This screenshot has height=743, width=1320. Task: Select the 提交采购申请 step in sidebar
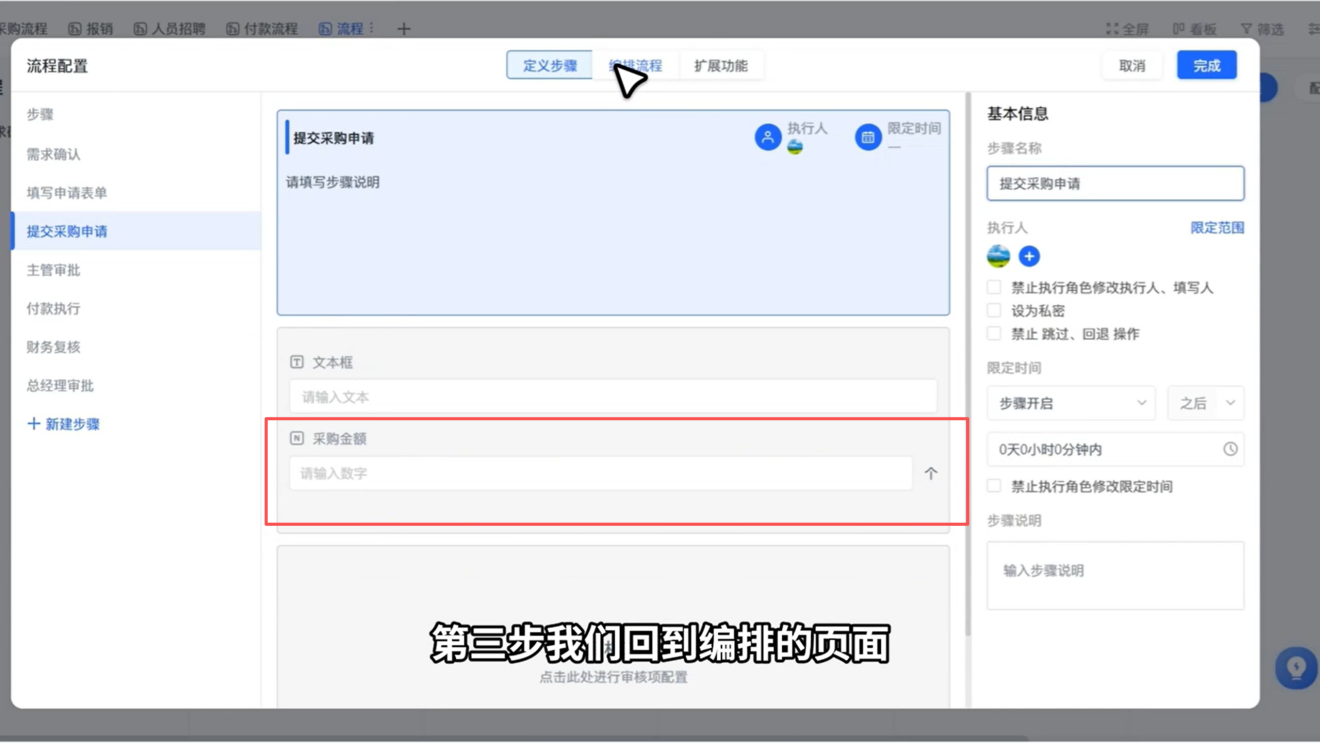pyautogui.click(x=136, y=231)
